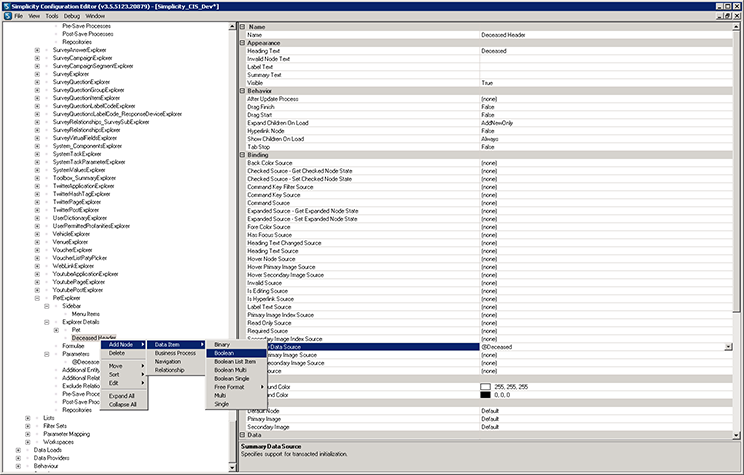This screenshot has height=475, width=744.
Task: Collapse the Sidebar node
Action: [x=46, y=306]
